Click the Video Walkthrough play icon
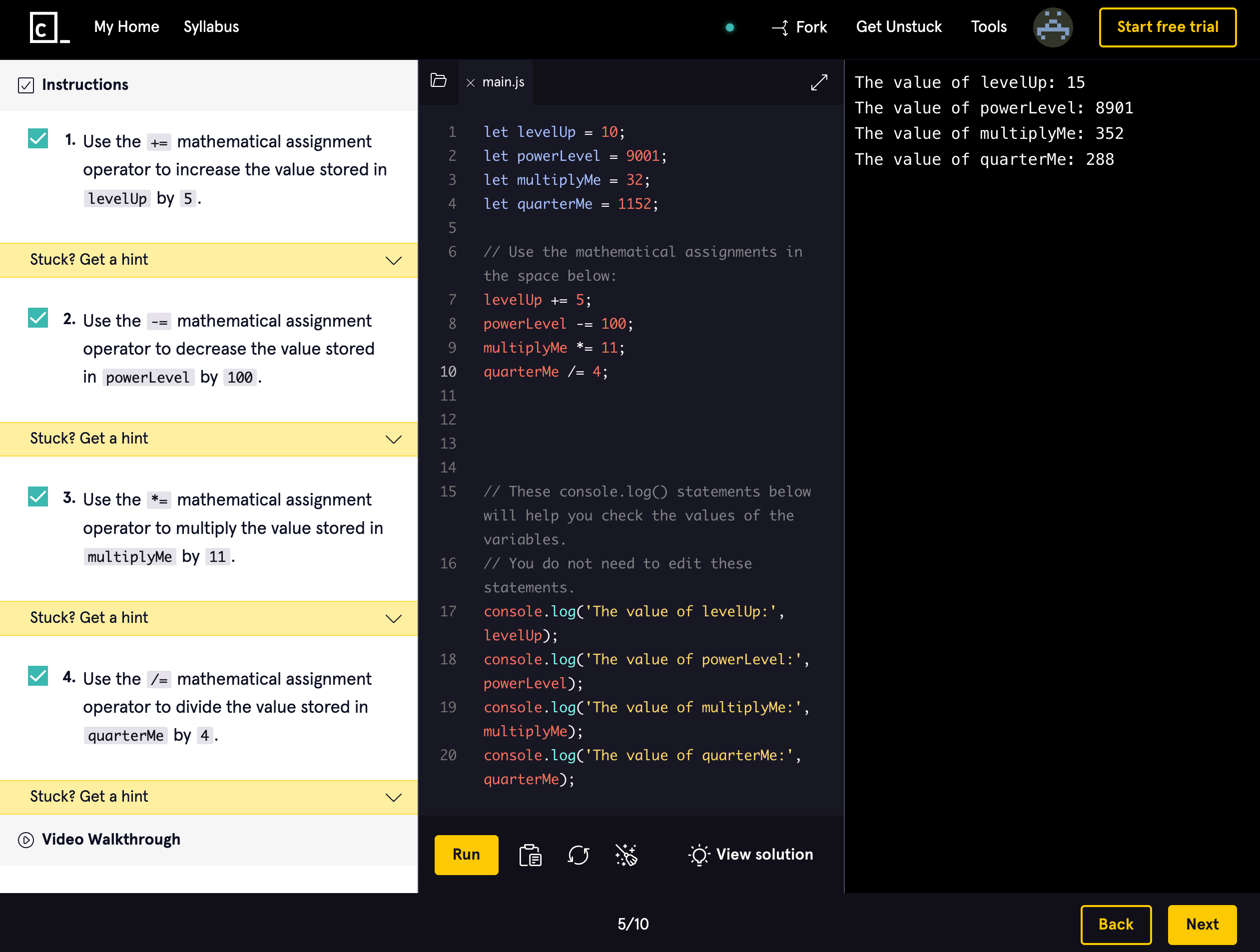 point(25,840)
